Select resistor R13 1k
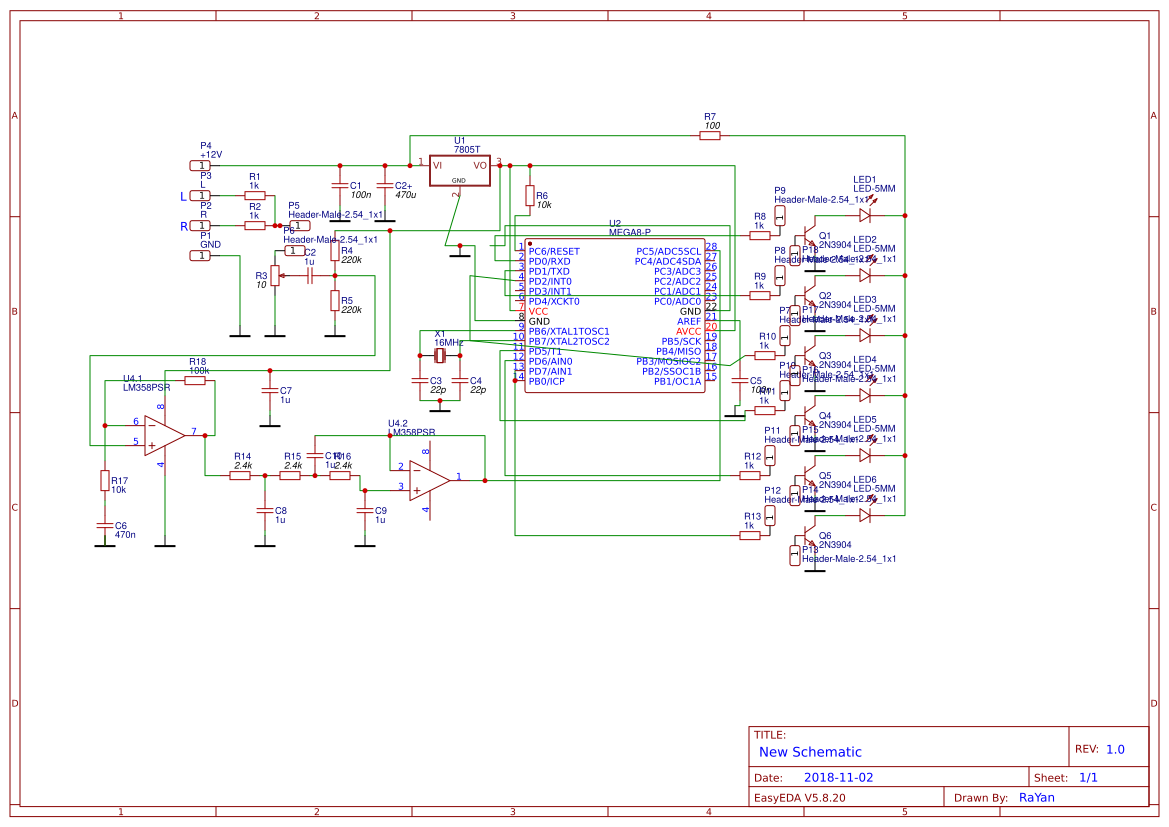 (x=750, y=535)
